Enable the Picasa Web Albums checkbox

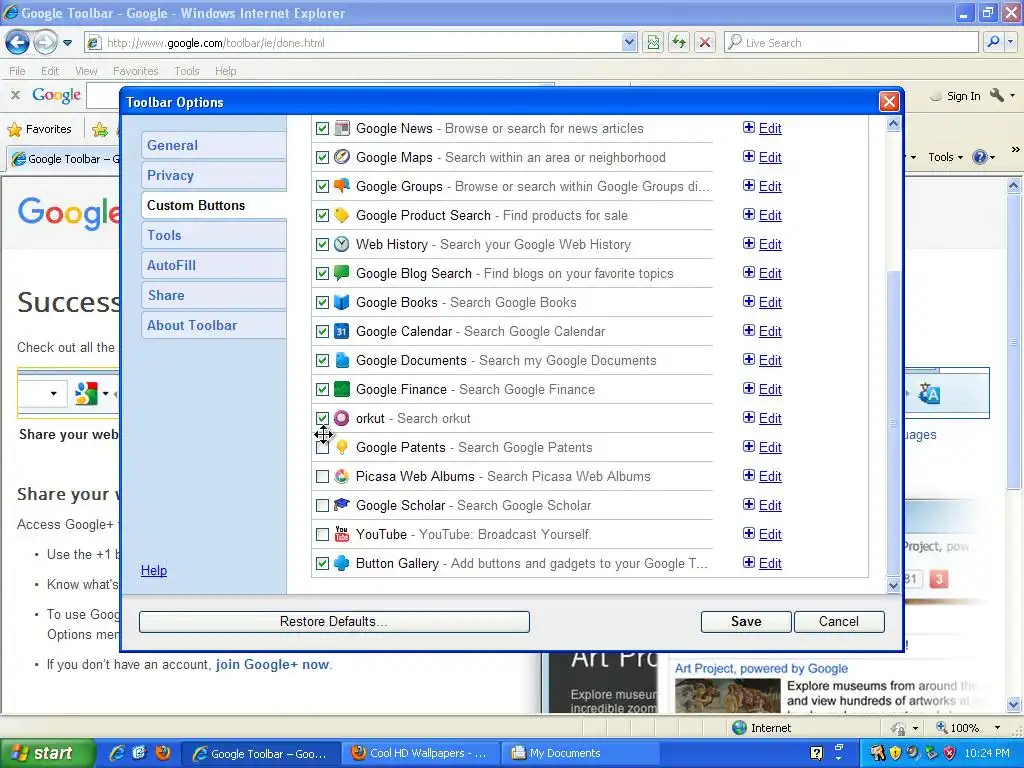322,476
